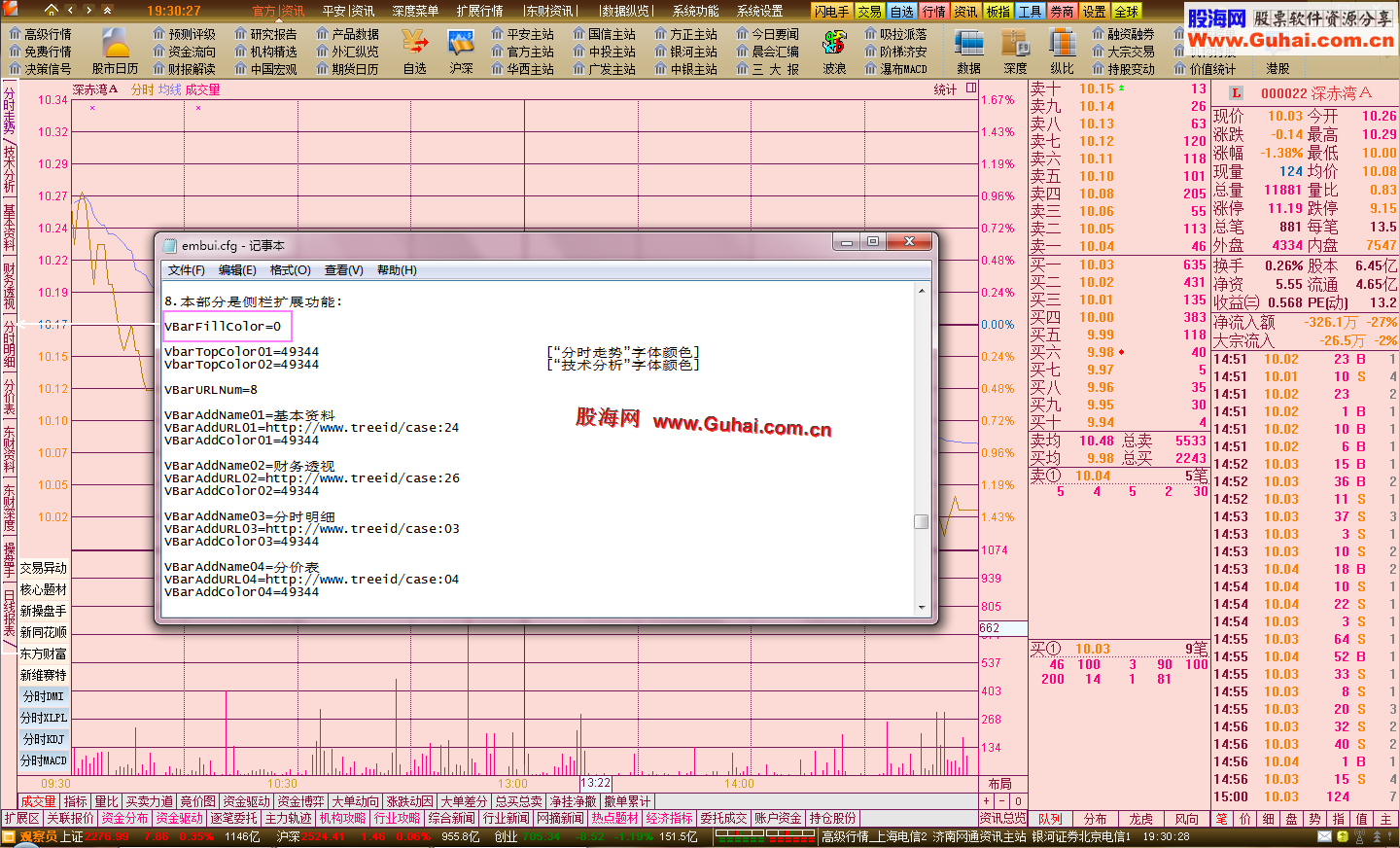Click the mail icon in status bar

[1325, 836]
